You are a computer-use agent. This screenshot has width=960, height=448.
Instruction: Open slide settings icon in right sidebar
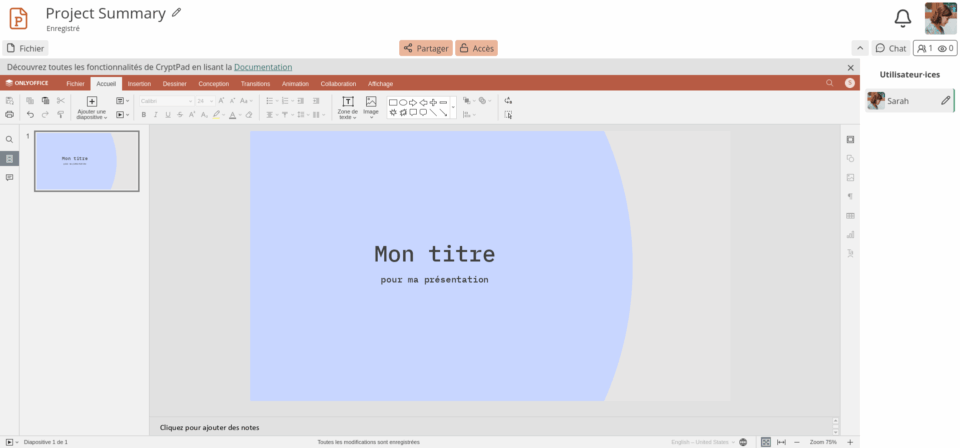tap(850, 140)
